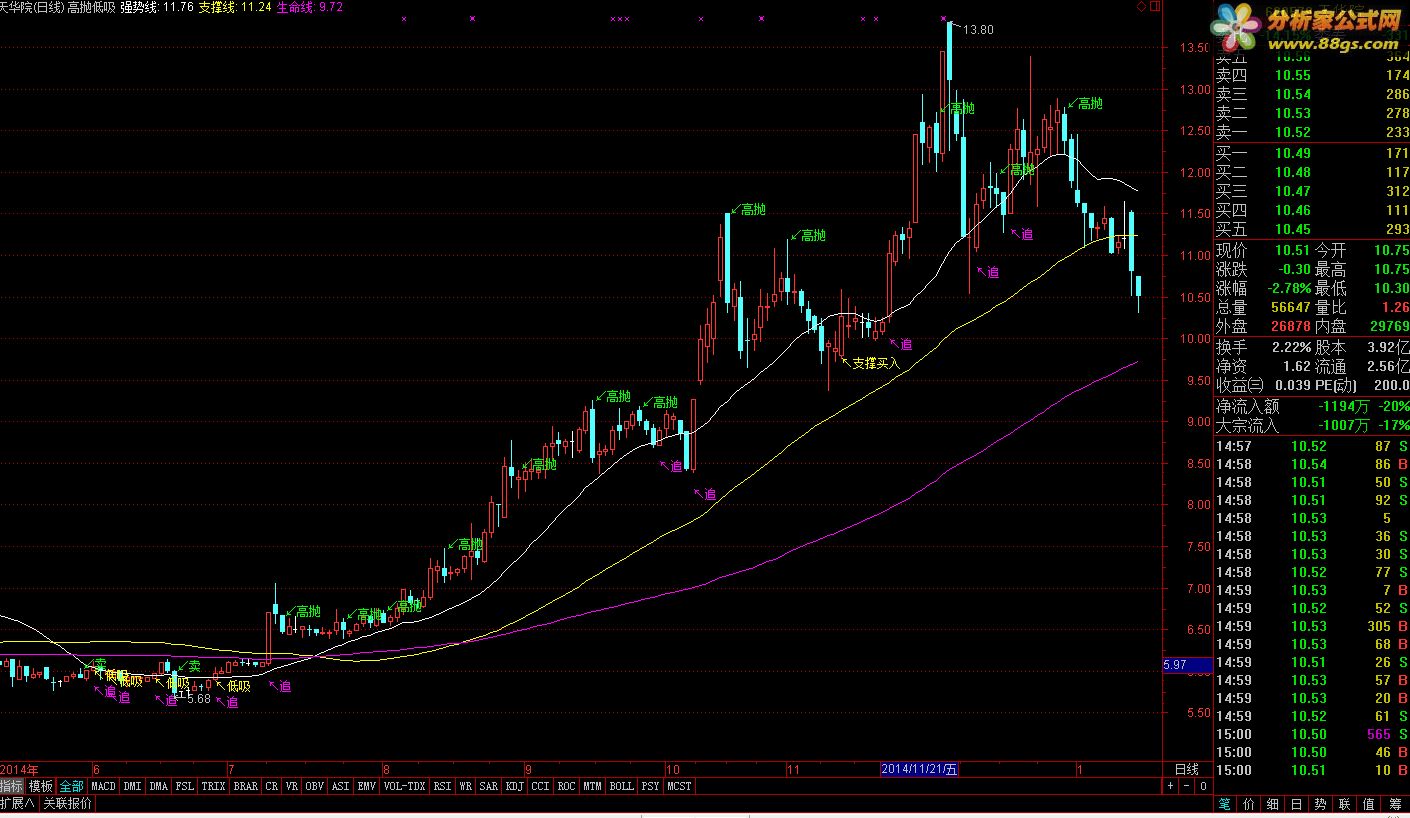Screen dimensions: 1410x818
Task: Apply the RSI indicator
Action: click(x=442, y=786)
